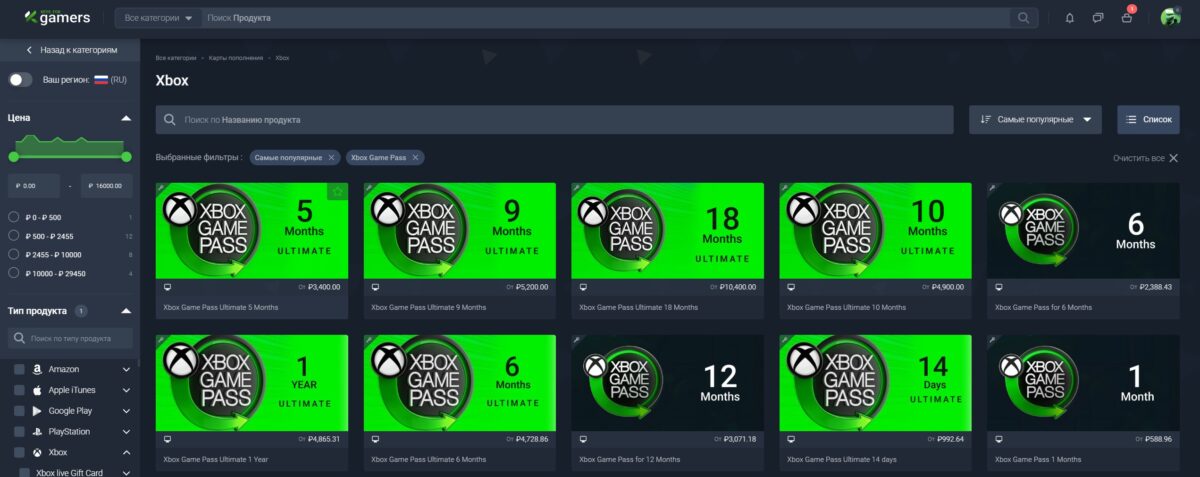This screenshot has height=477, width=1200.
Task: Click the back arrow next to Назад к категориям
Action: [29, 50]
